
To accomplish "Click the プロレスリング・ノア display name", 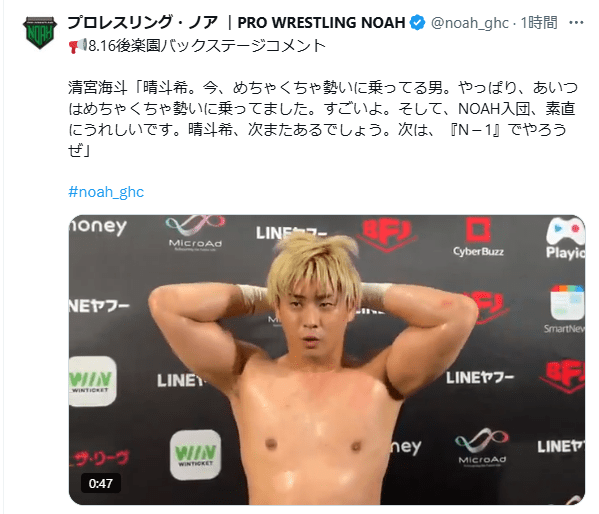I will point(143,23).
